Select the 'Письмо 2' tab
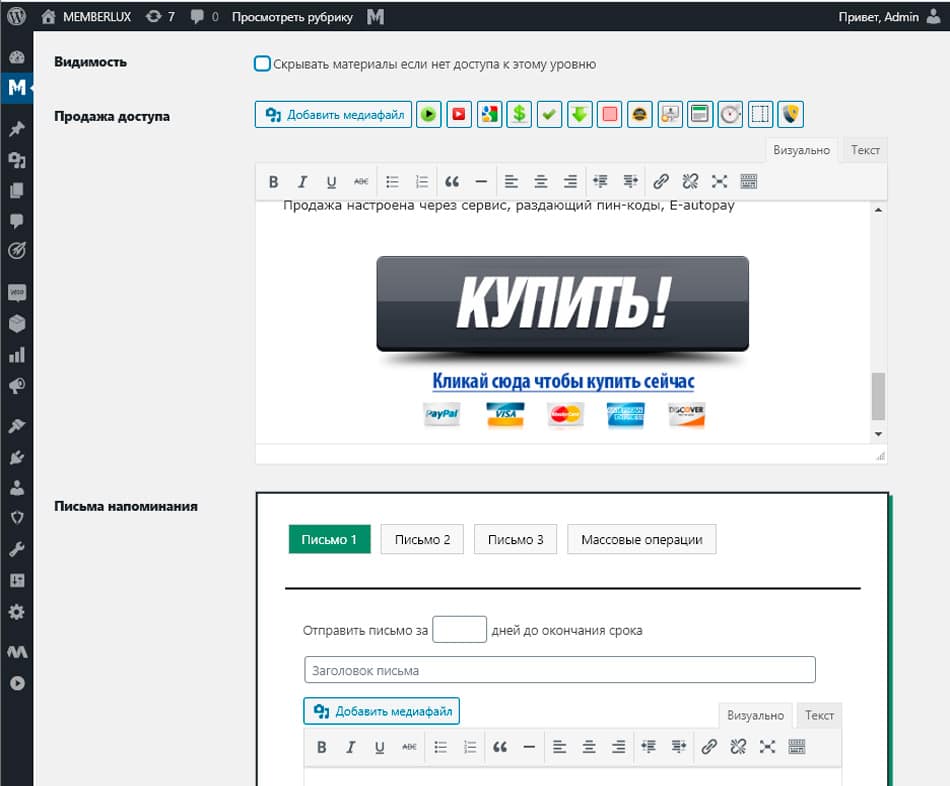 click(x=422, y=540)
